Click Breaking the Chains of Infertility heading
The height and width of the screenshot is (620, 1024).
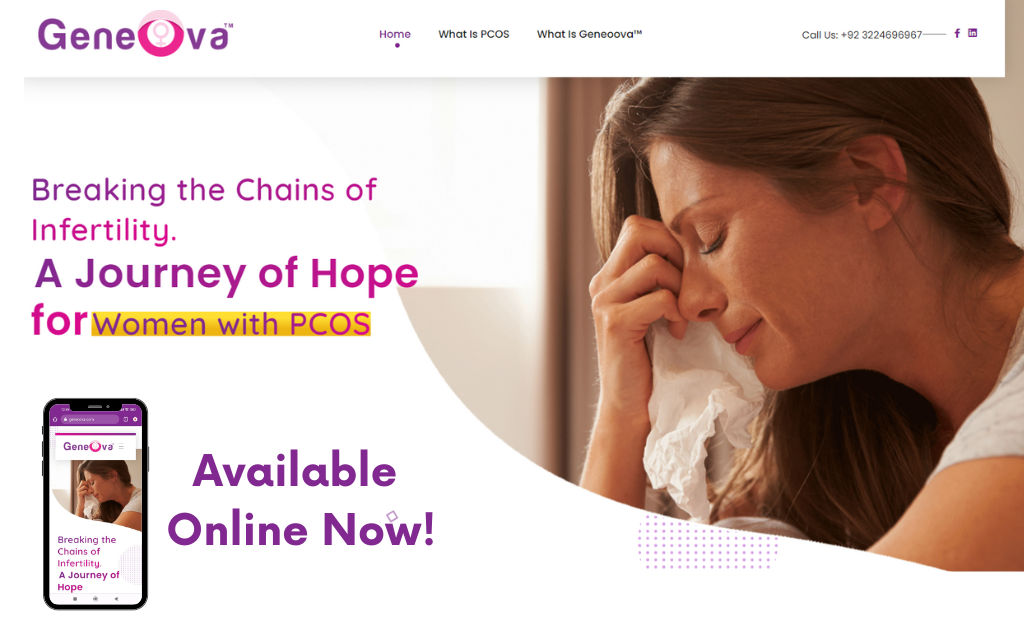click(204, 210)
